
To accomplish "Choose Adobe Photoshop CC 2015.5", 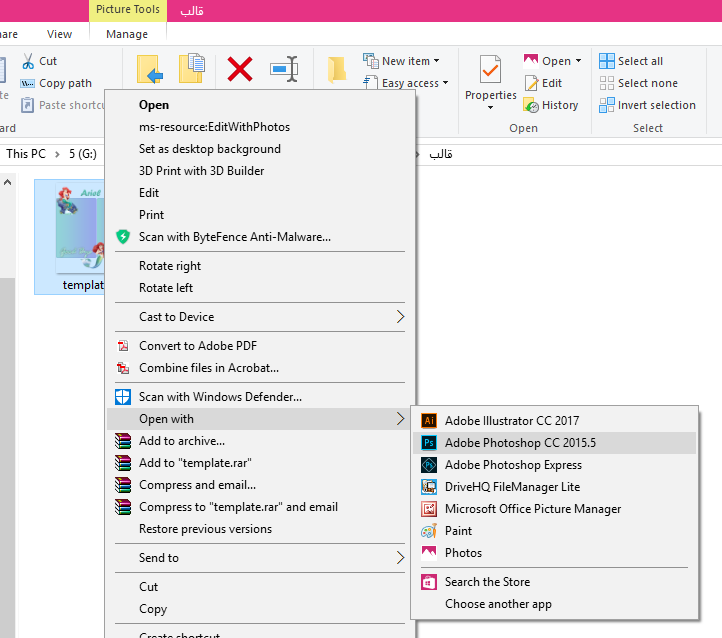I will [x=554, y=443].
